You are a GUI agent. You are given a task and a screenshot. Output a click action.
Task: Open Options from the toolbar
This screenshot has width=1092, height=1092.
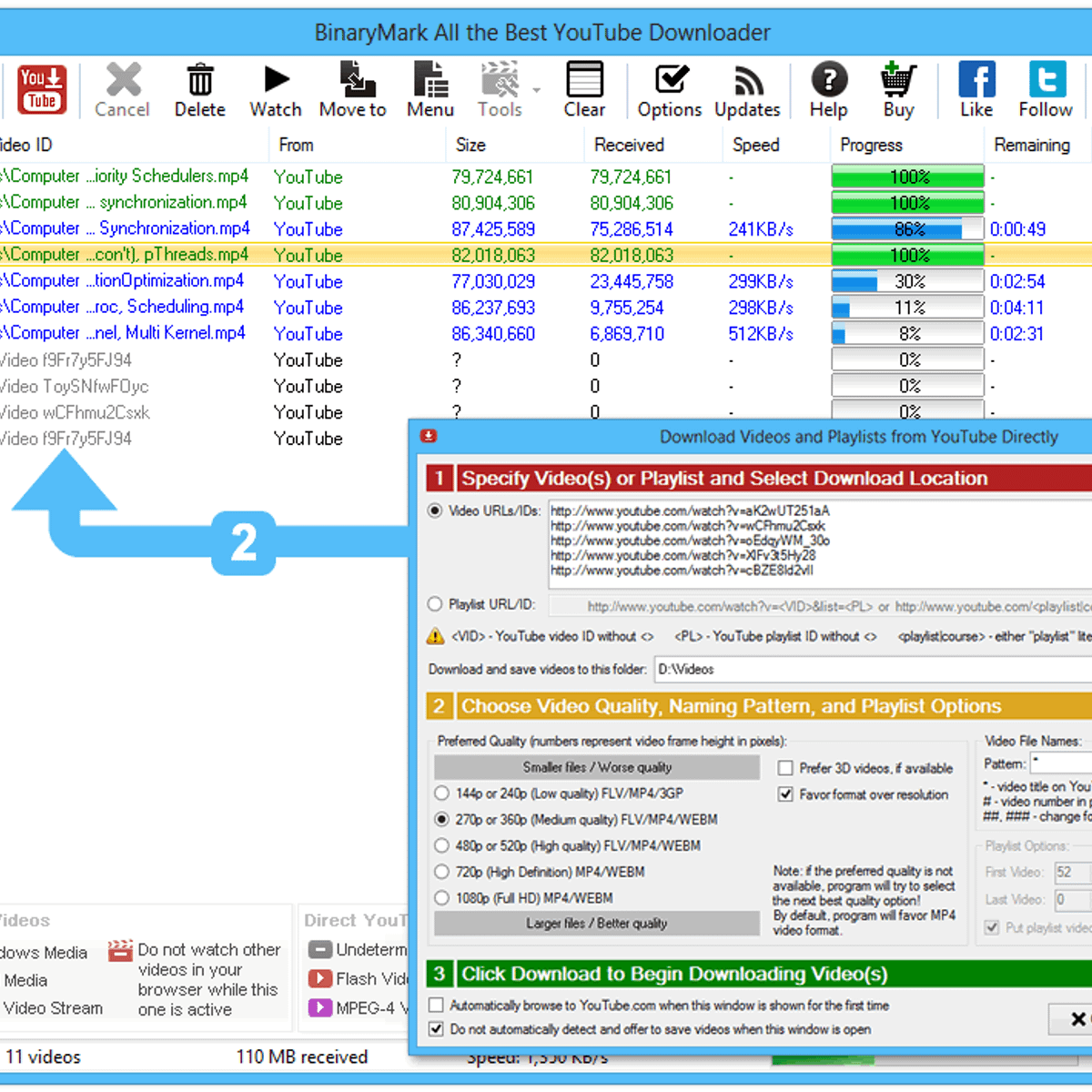[x=670, y=90]
